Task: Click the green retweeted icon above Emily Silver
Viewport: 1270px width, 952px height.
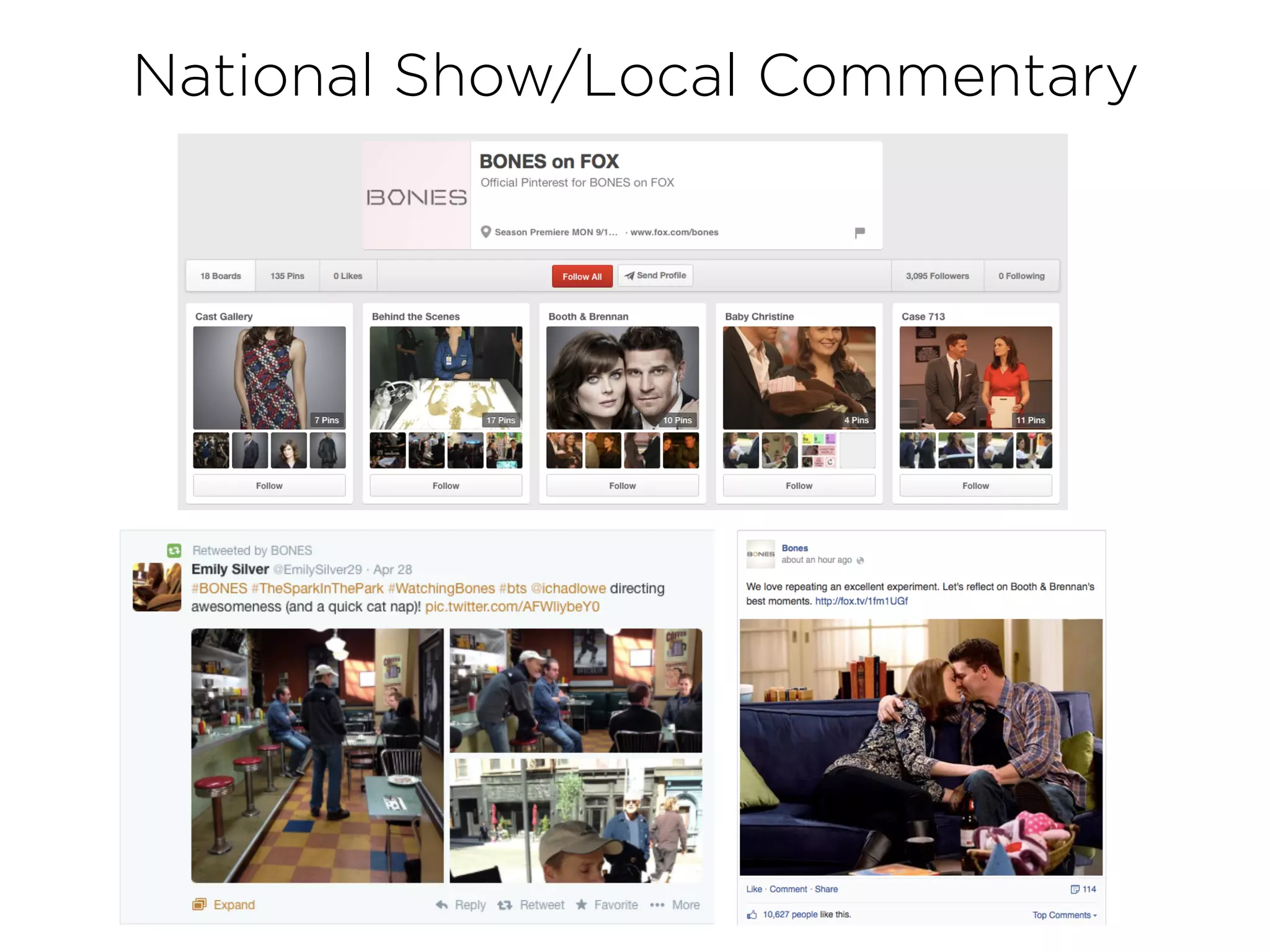Action: click(174, 550)
